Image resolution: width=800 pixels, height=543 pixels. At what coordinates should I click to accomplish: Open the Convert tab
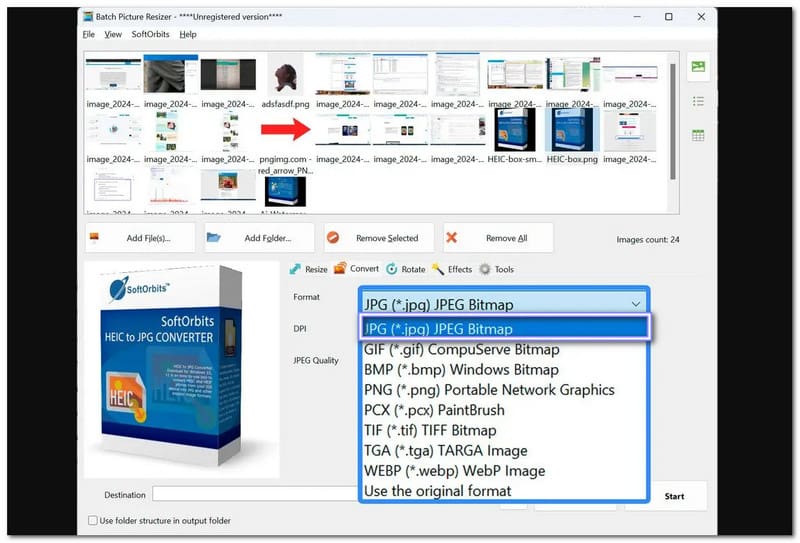click(356, 268)
